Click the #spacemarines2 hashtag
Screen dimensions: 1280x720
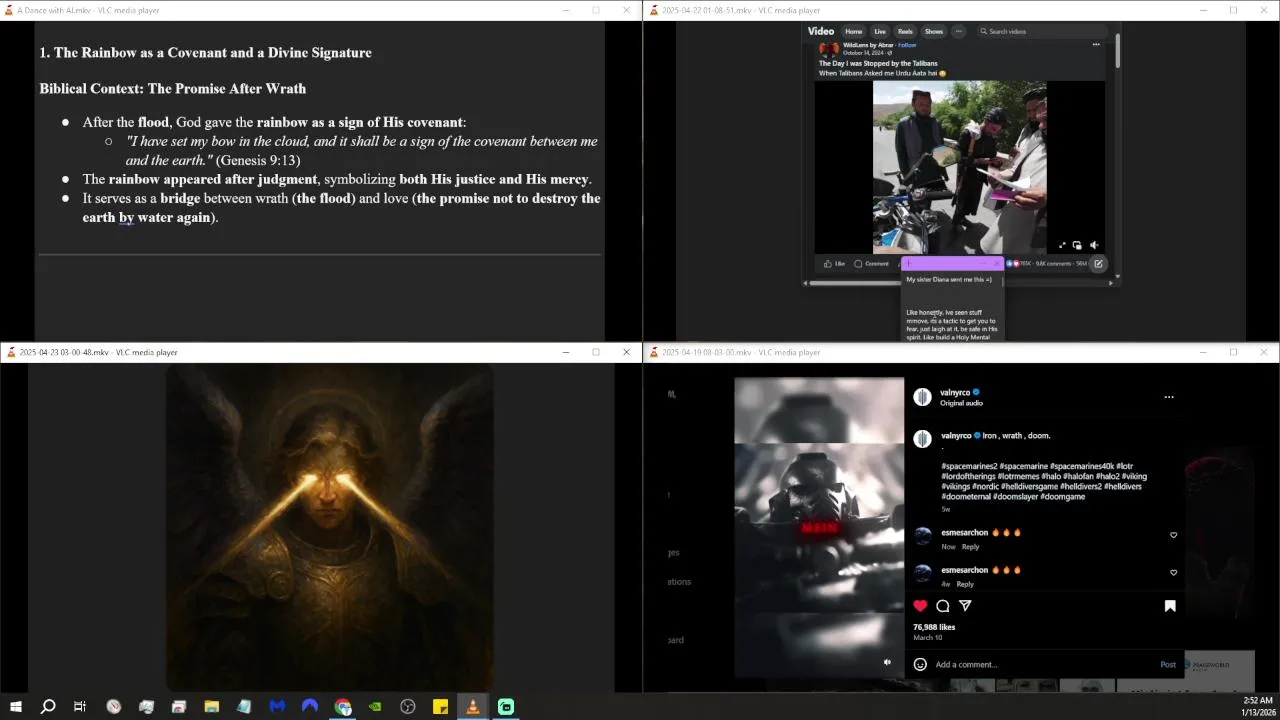[968, 466]
